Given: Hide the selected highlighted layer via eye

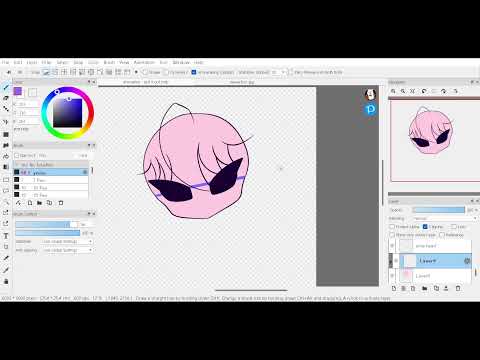Looking at the screenshot, I should pos(395,261).
